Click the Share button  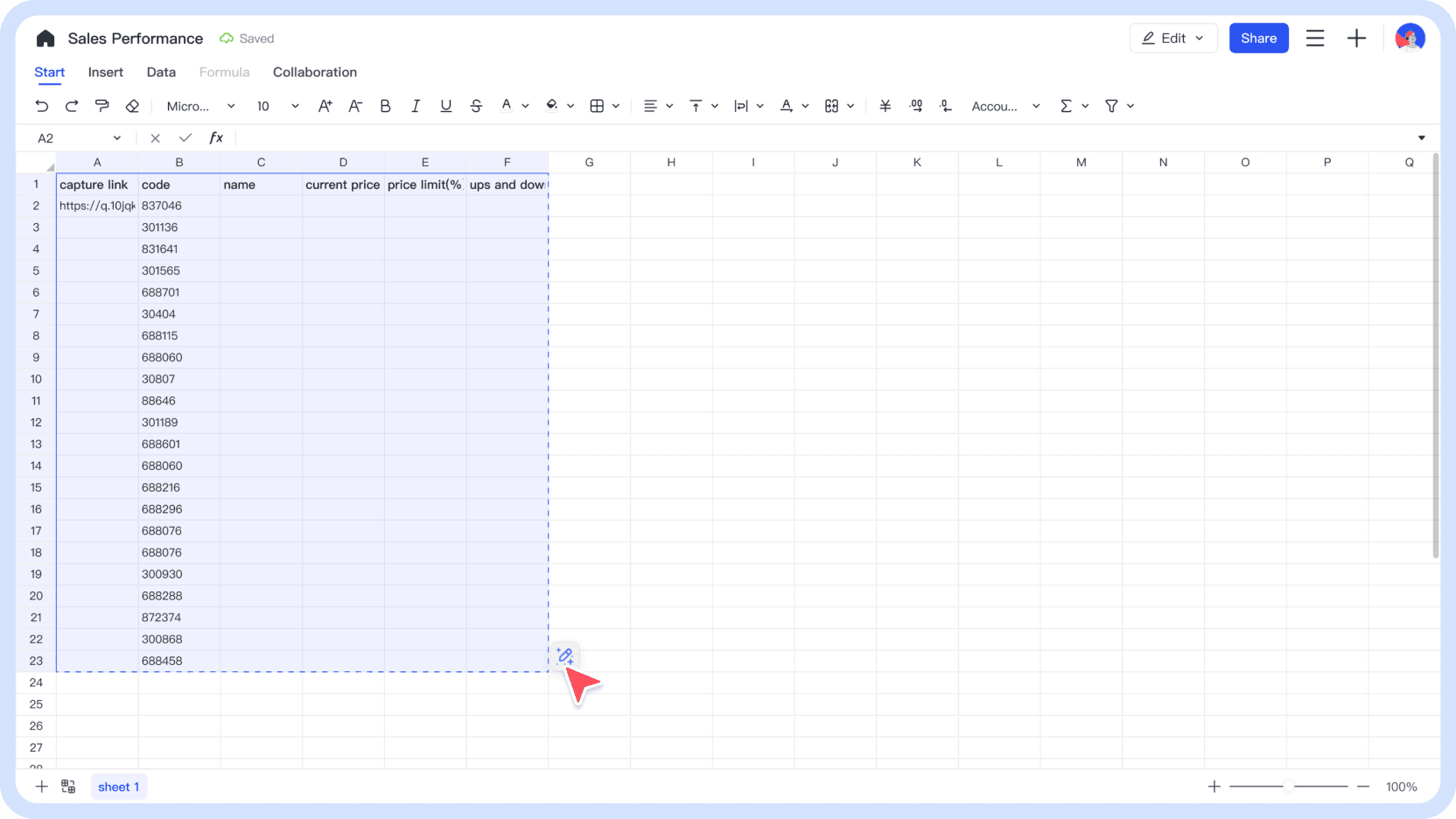coord(1258,38)
